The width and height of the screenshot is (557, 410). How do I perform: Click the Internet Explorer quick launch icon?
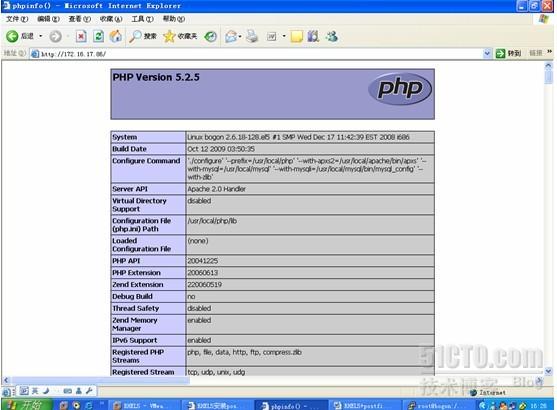pyautogui.click(x=88, y=405)
